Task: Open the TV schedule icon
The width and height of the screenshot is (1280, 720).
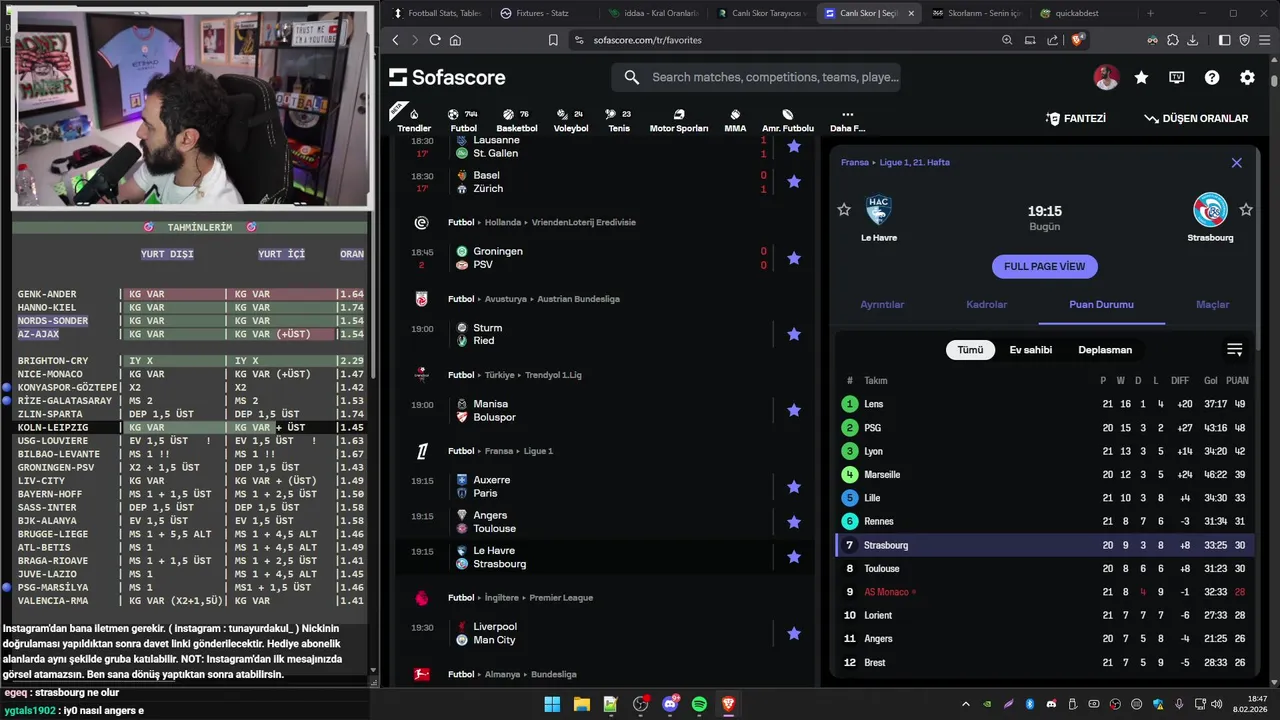Action: coord(1177,77)
